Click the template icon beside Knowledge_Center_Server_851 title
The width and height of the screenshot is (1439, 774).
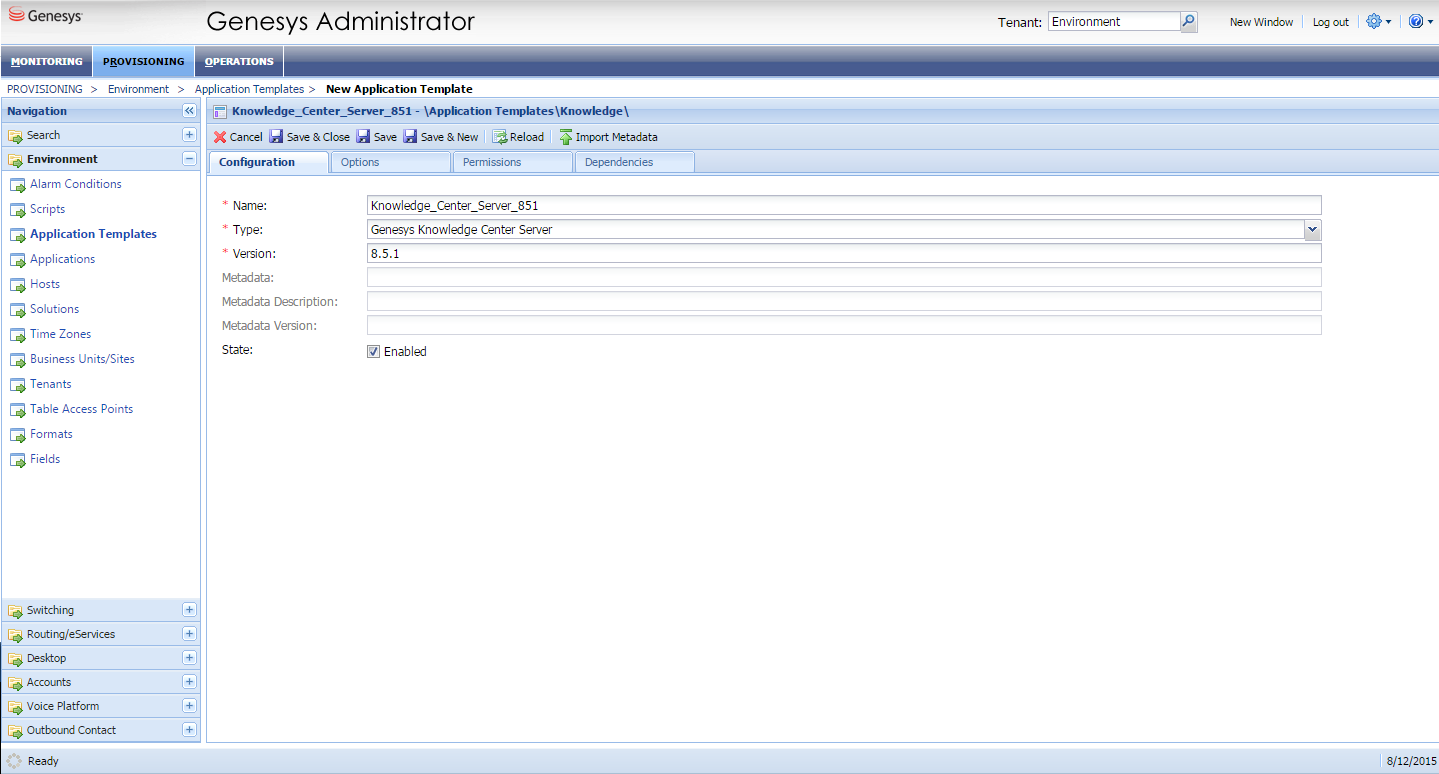220,112
